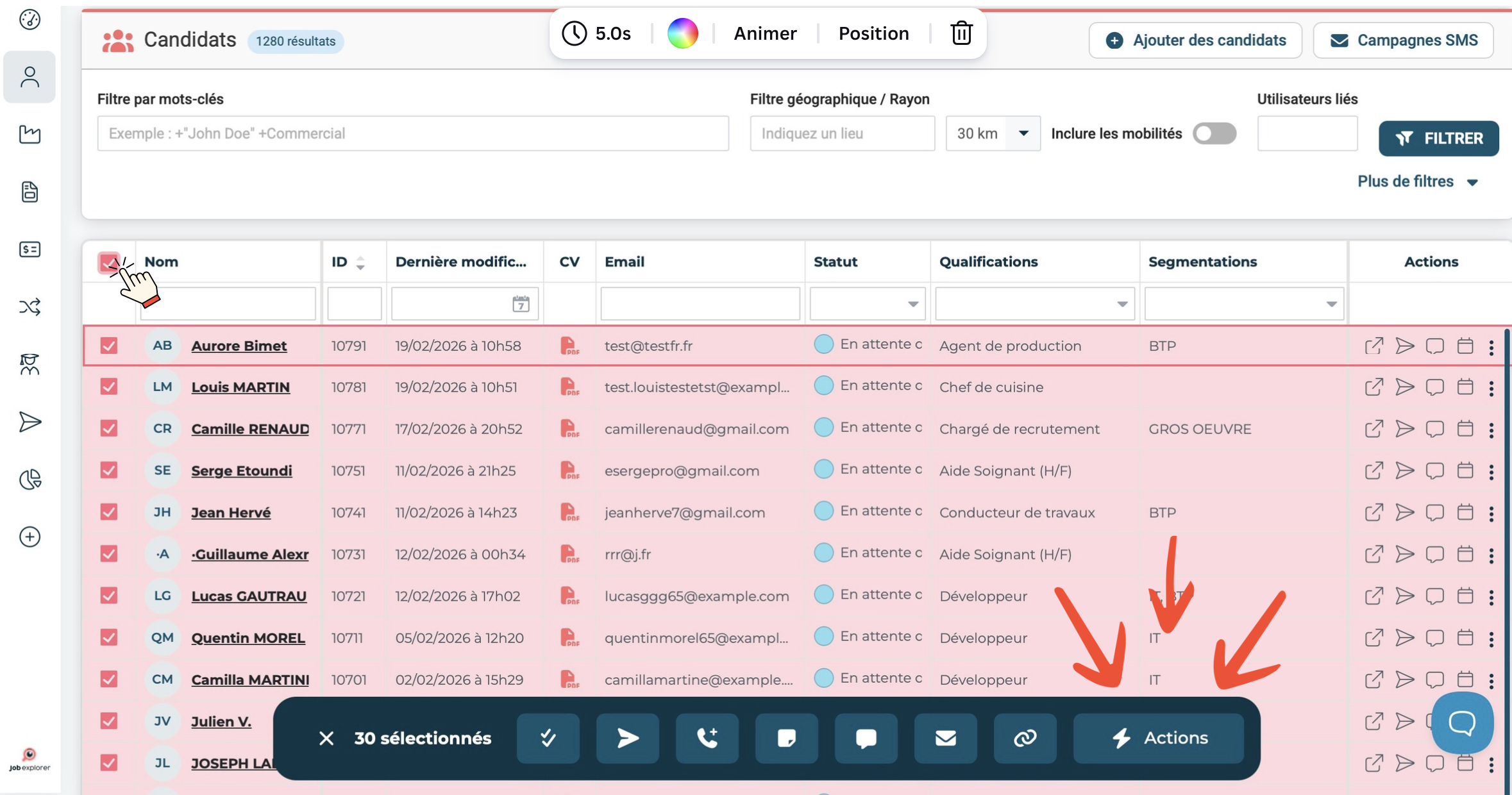Click Ajouter des candidats button
The height and width of the screenshot is (795, 1512).
point(1195,40)
